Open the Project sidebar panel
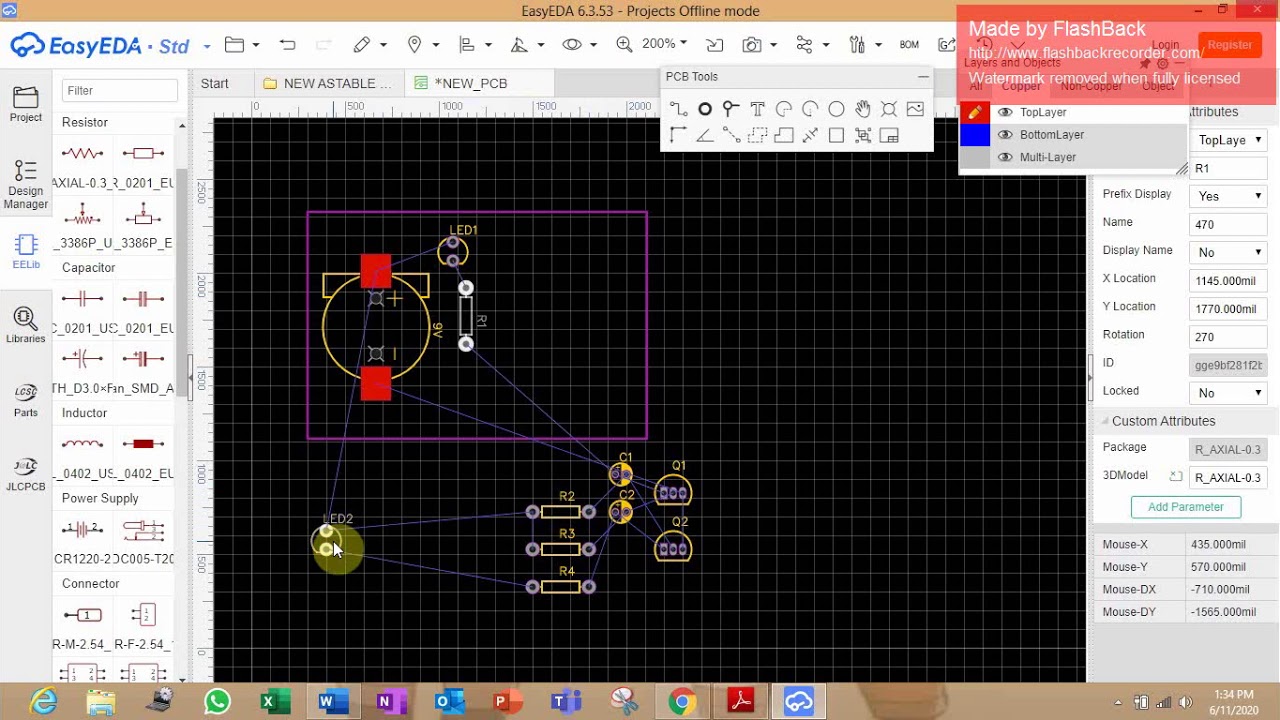 pyautogui.click(x=26, y=104)
